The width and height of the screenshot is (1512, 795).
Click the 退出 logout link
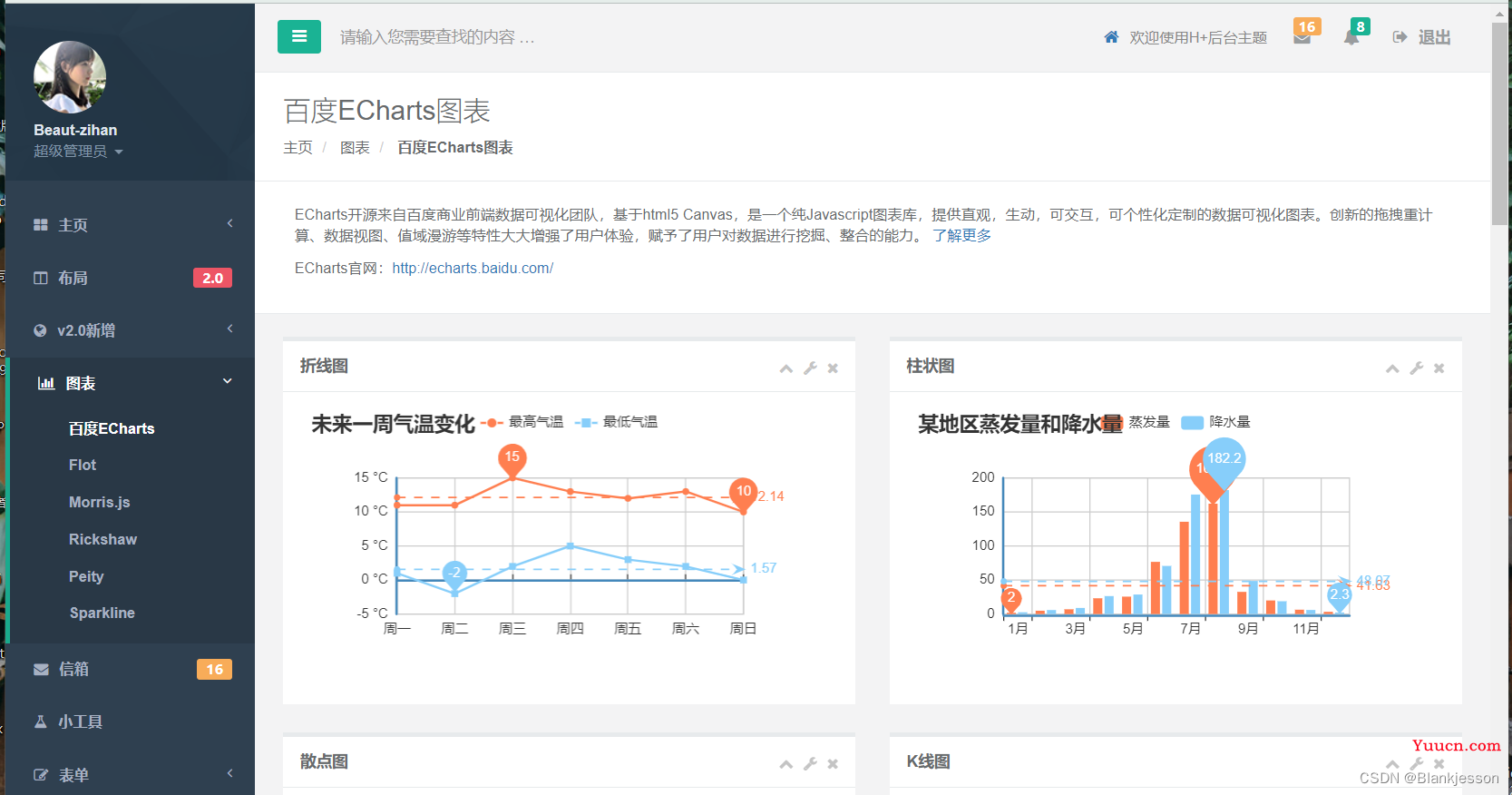point(1421,37)
